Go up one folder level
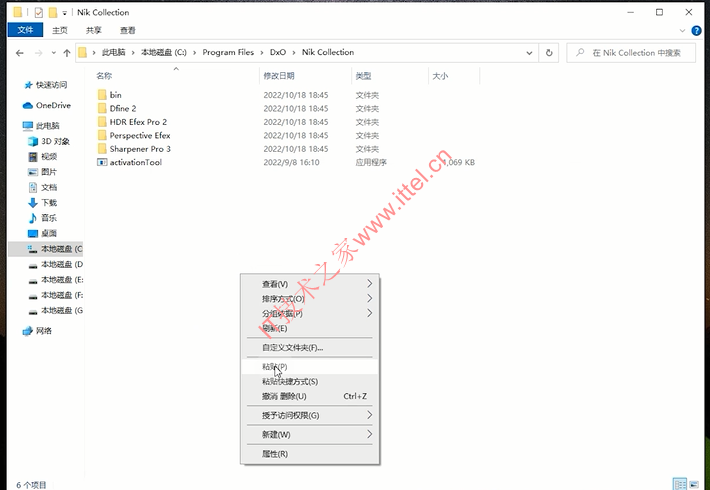The height and width of the screenshot is (490, 710). click(x=67, y=53)
